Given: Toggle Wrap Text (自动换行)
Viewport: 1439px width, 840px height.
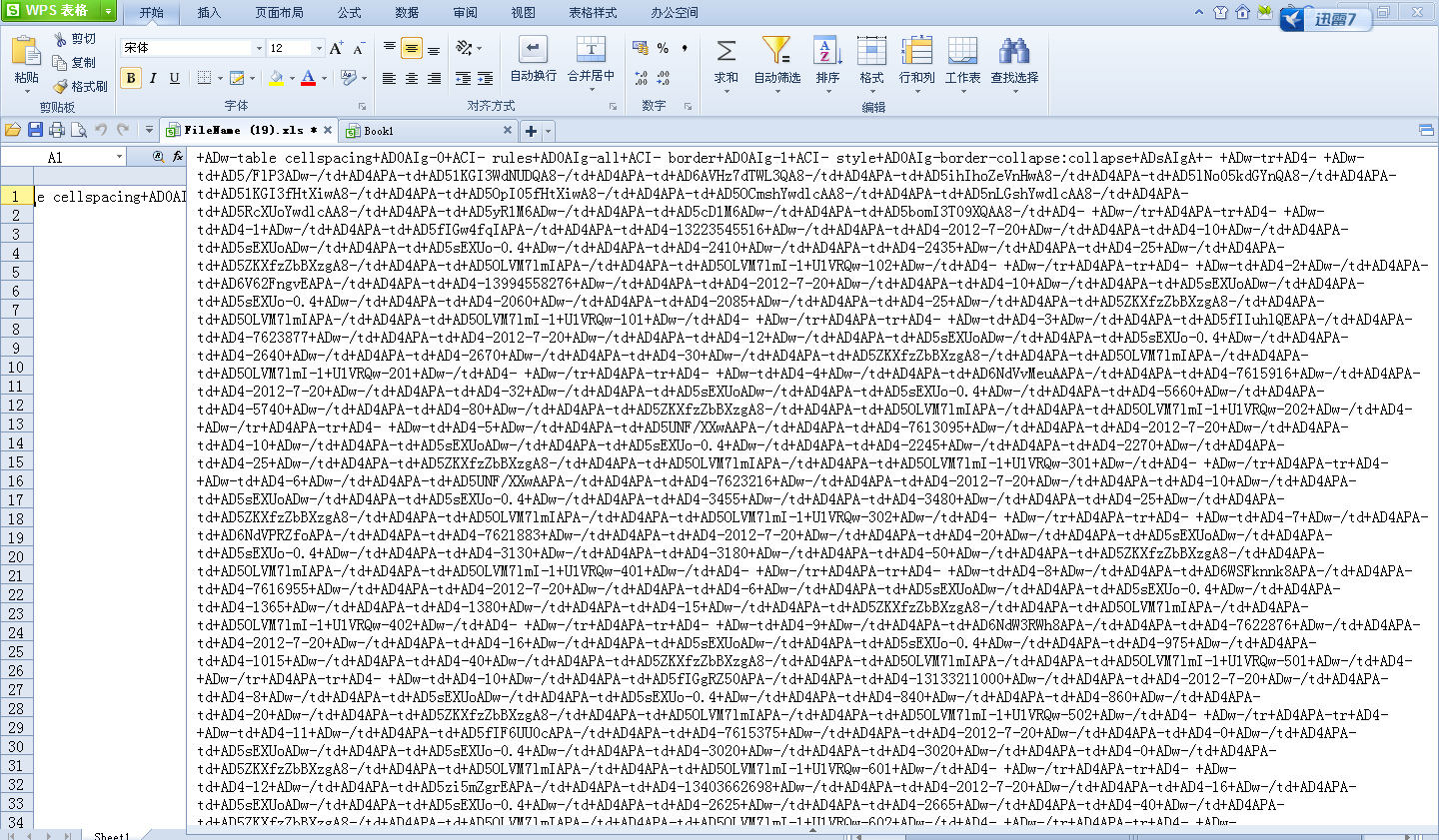Looking at the screenshot, I should pyautogui.click(x=533, y=60).
